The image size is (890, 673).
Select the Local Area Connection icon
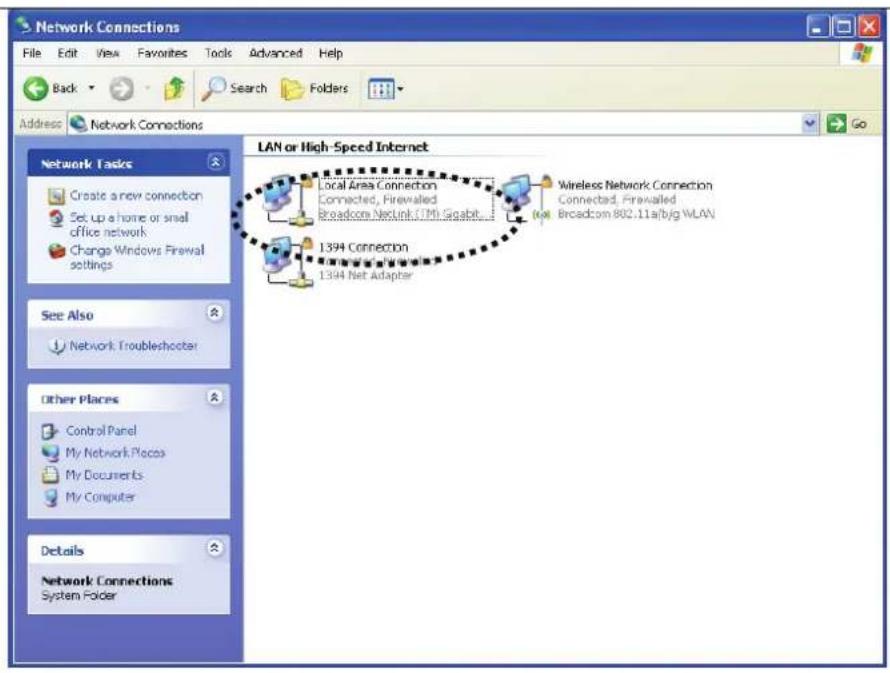[x=288, y=200]
